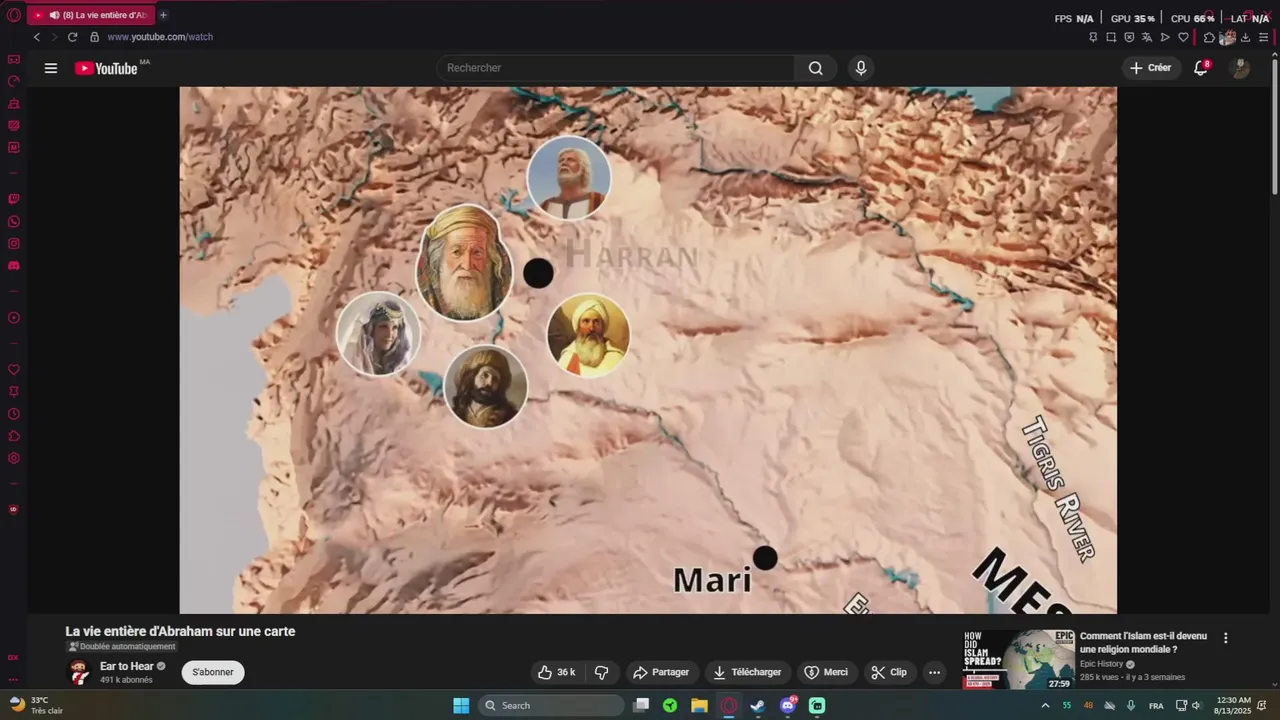The image size is (1280, 720).
Task: Open Easy Setup sliders icon
Action: click(1264, 37)
